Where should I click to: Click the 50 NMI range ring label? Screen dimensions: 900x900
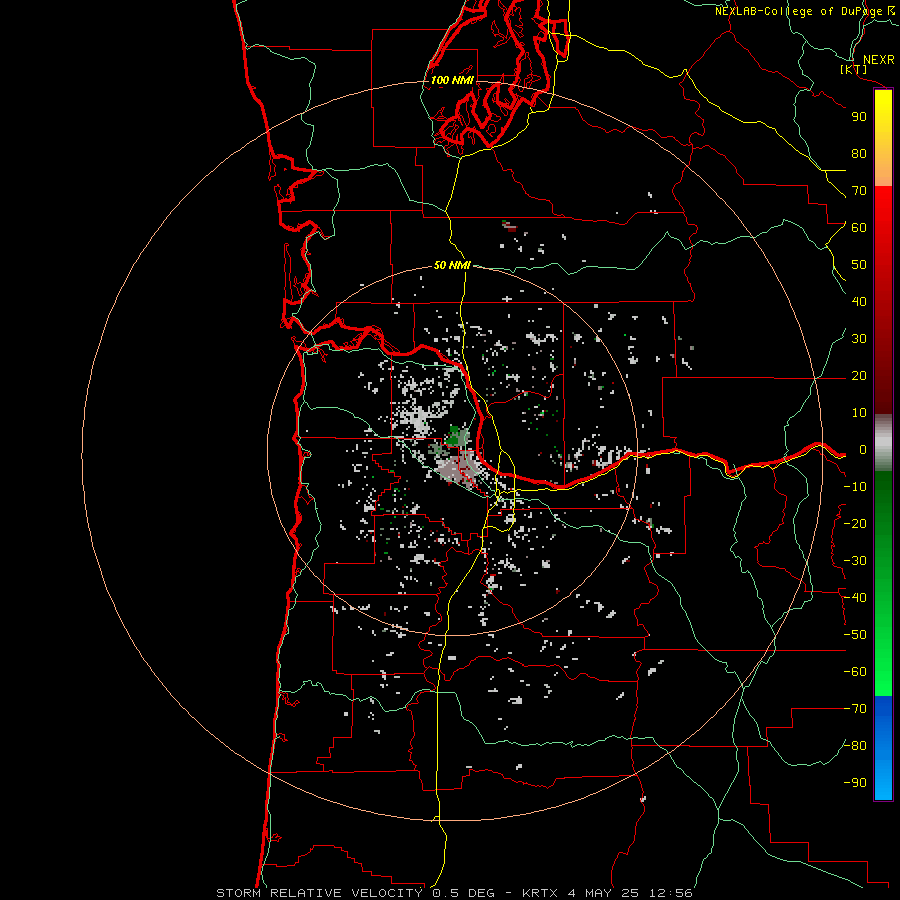(452, 265)
